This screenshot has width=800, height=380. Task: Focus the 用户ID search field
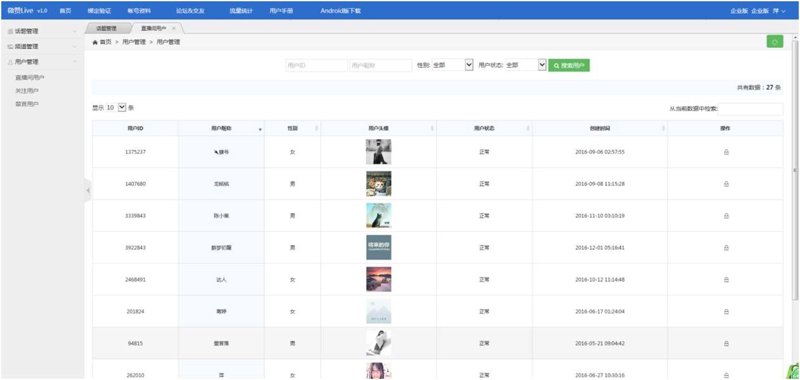[316, 65]
